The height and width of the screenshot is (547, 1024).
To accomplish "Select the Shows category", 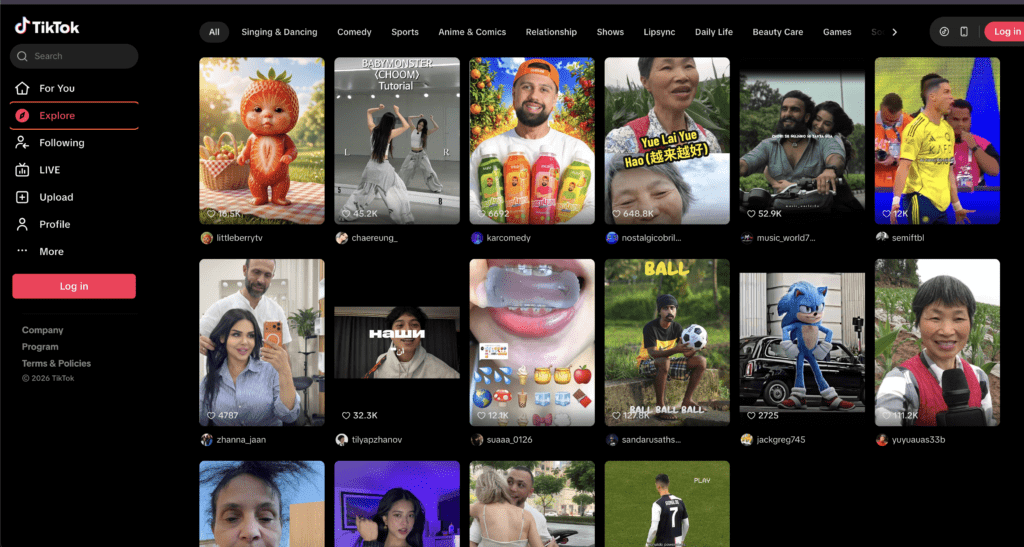I will 610,32.
